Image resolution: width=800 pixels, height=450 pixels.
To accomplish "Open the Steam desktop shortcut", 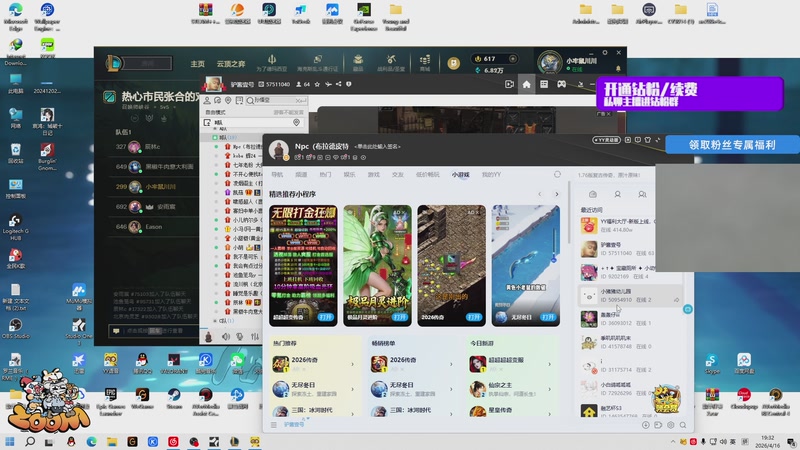I will coord(174,398).
